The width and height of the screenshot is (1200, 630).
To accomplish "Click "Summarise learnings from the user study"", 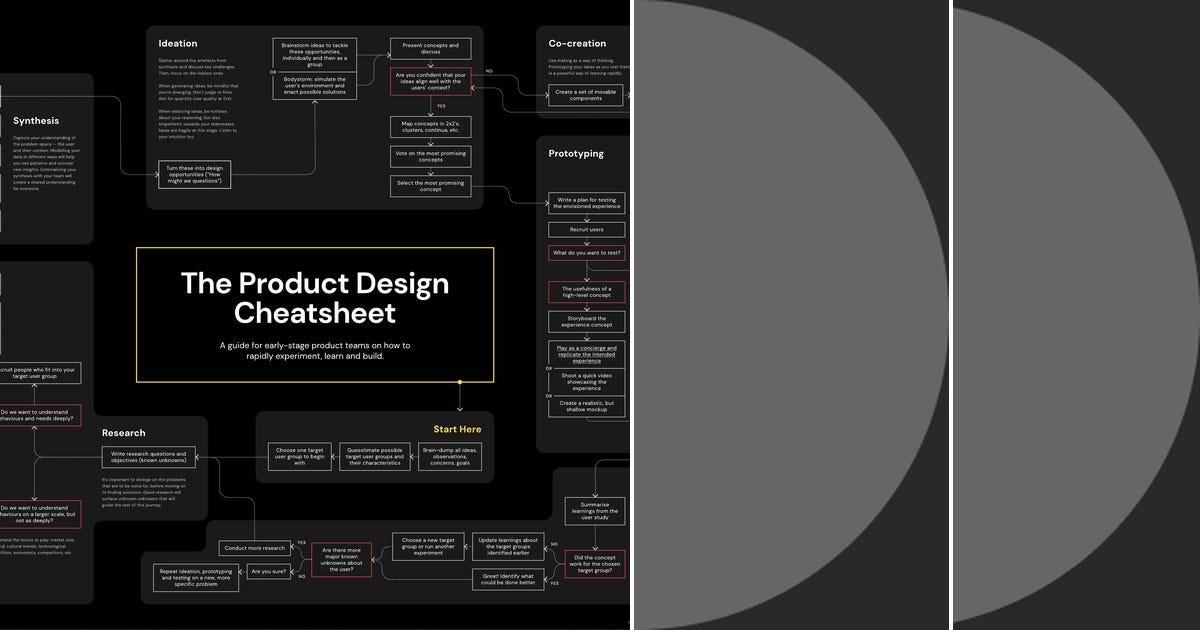I will click(596, 509).
